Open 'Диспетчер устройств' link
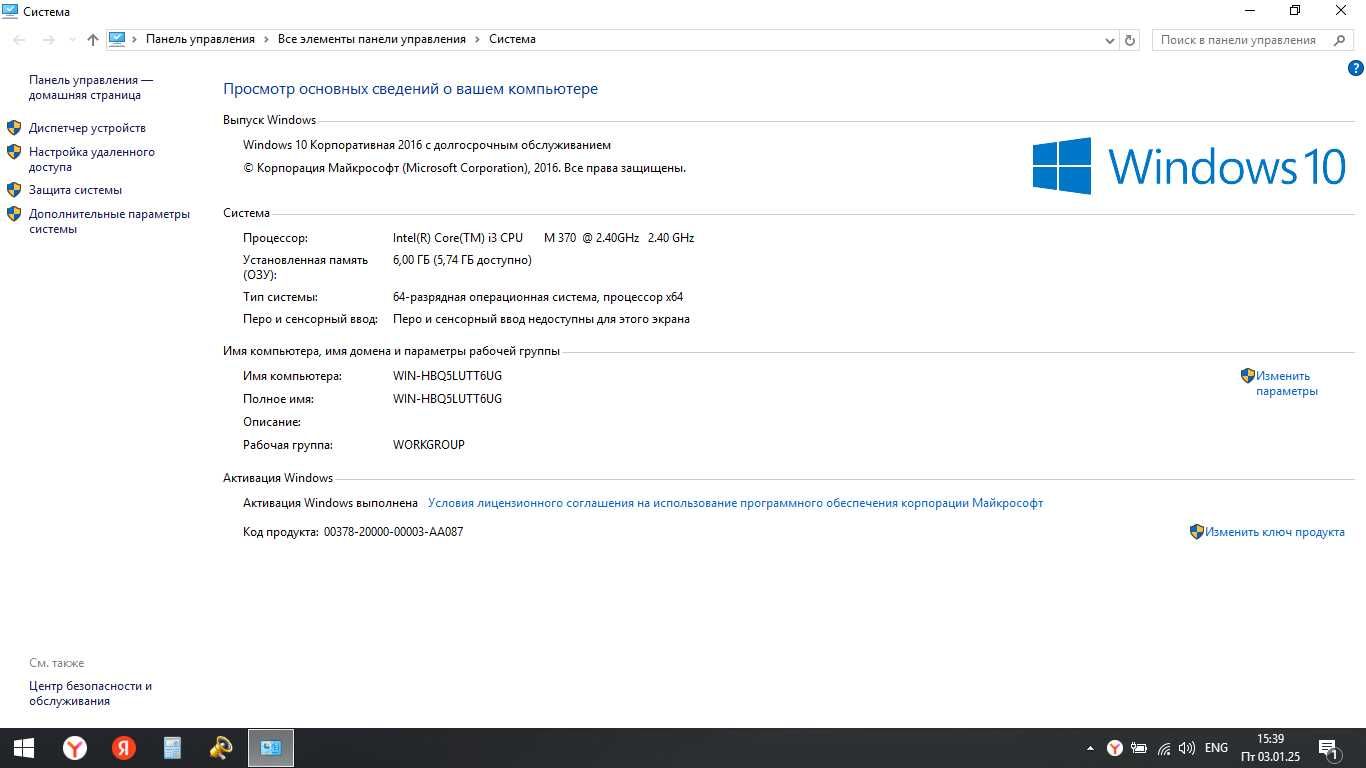Viewport: 1366px width, 768px height. click(87, 128)
